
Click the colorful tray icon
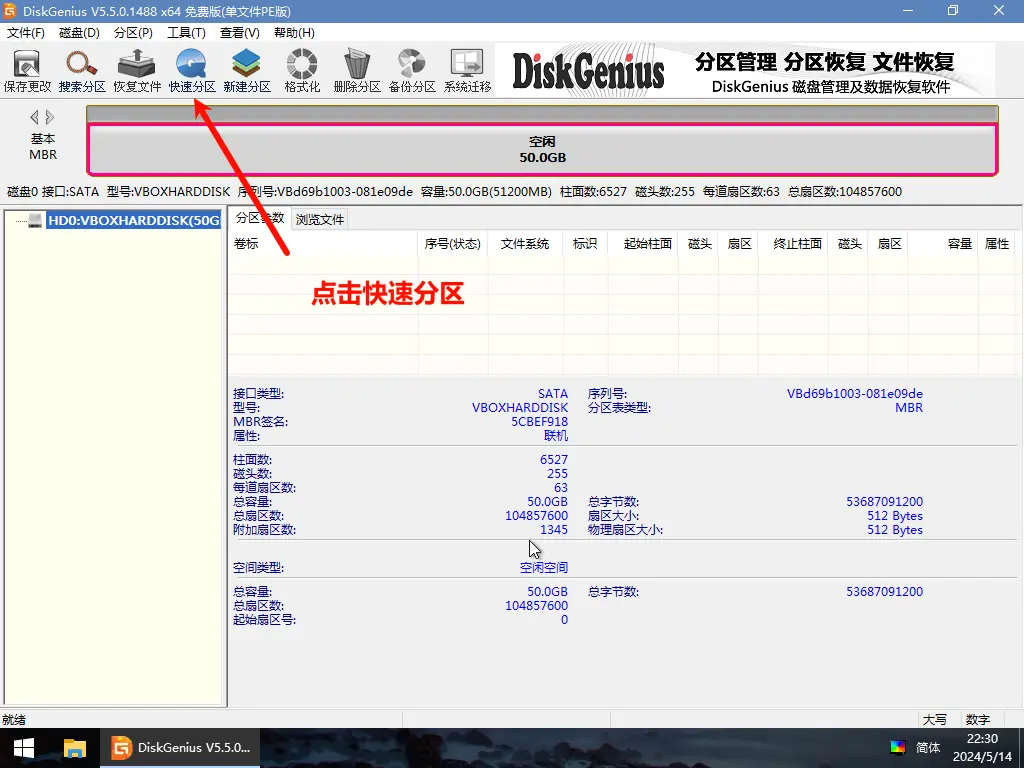click(898, 748)
